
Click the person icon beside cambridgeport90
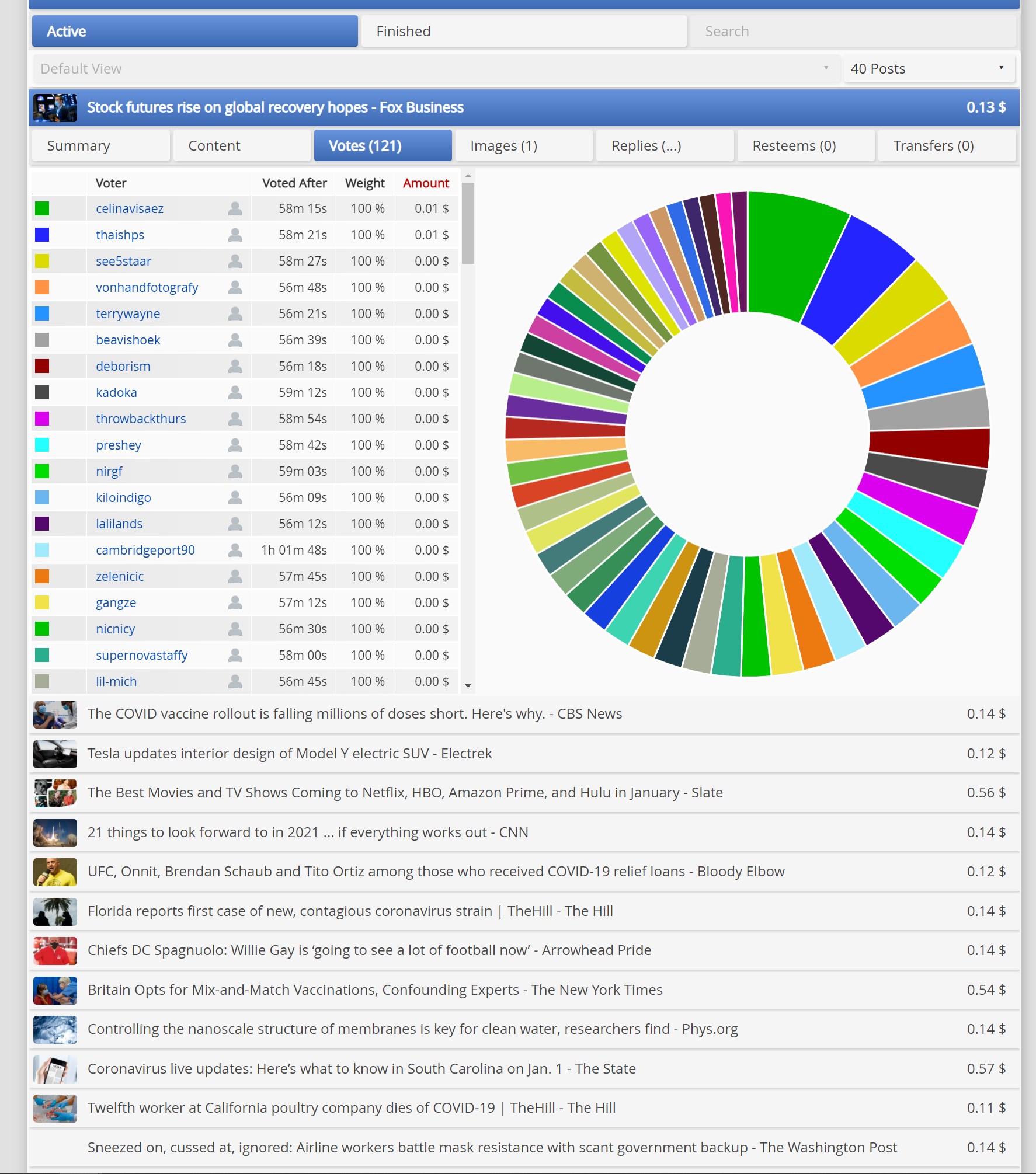235,550
